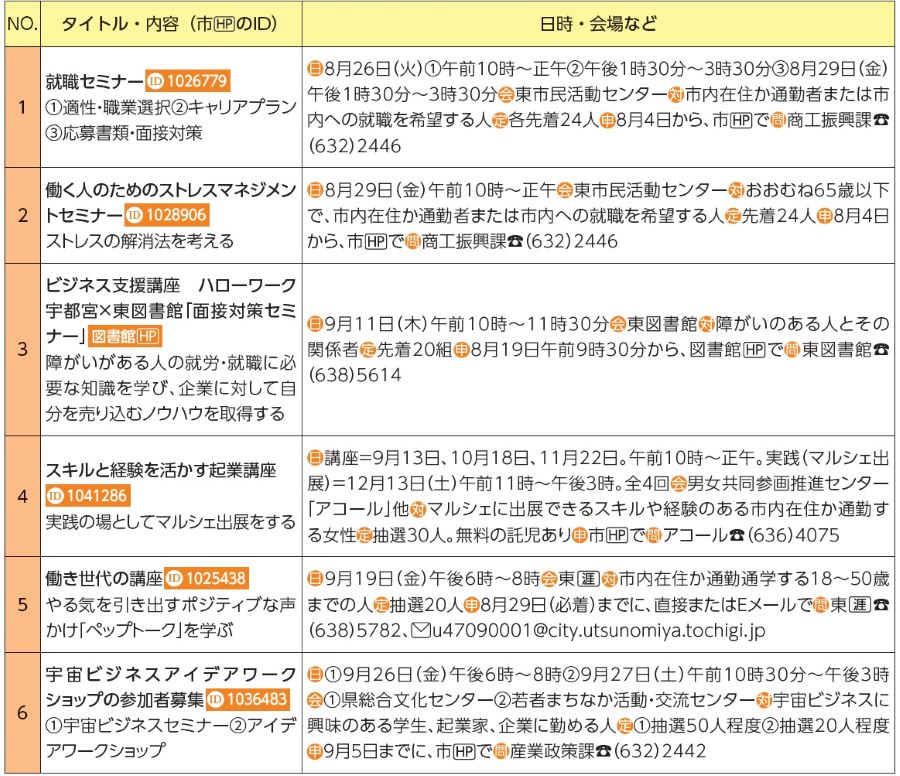Click the 日 date icon in row 5
The image size is (900, 776).
[x=315, y=579]
